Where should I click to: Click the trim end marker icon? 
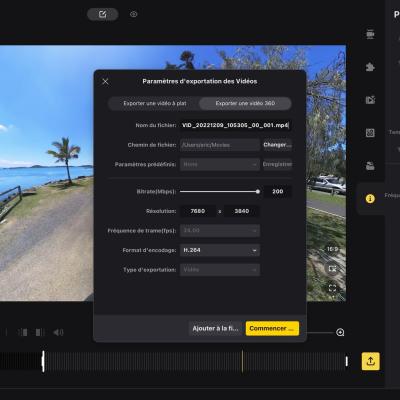tap(40, 332)
